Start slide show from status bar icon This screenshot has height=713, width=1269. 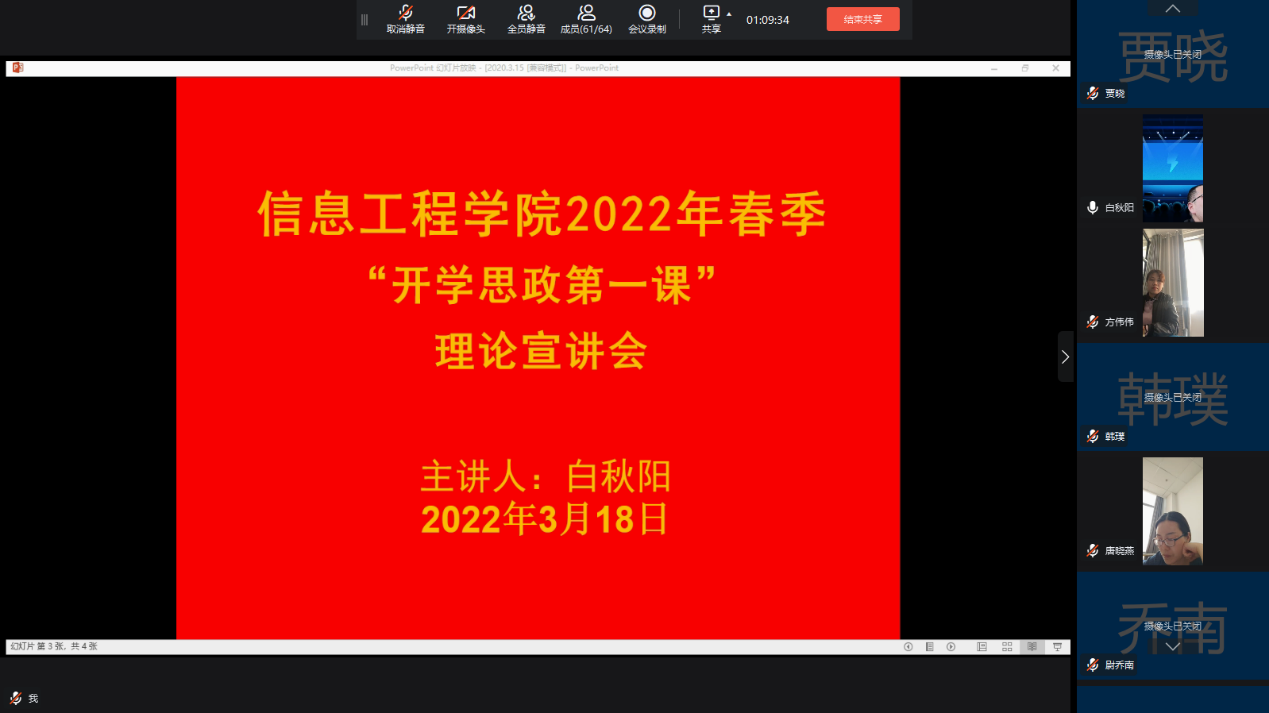coord(1057,647)
